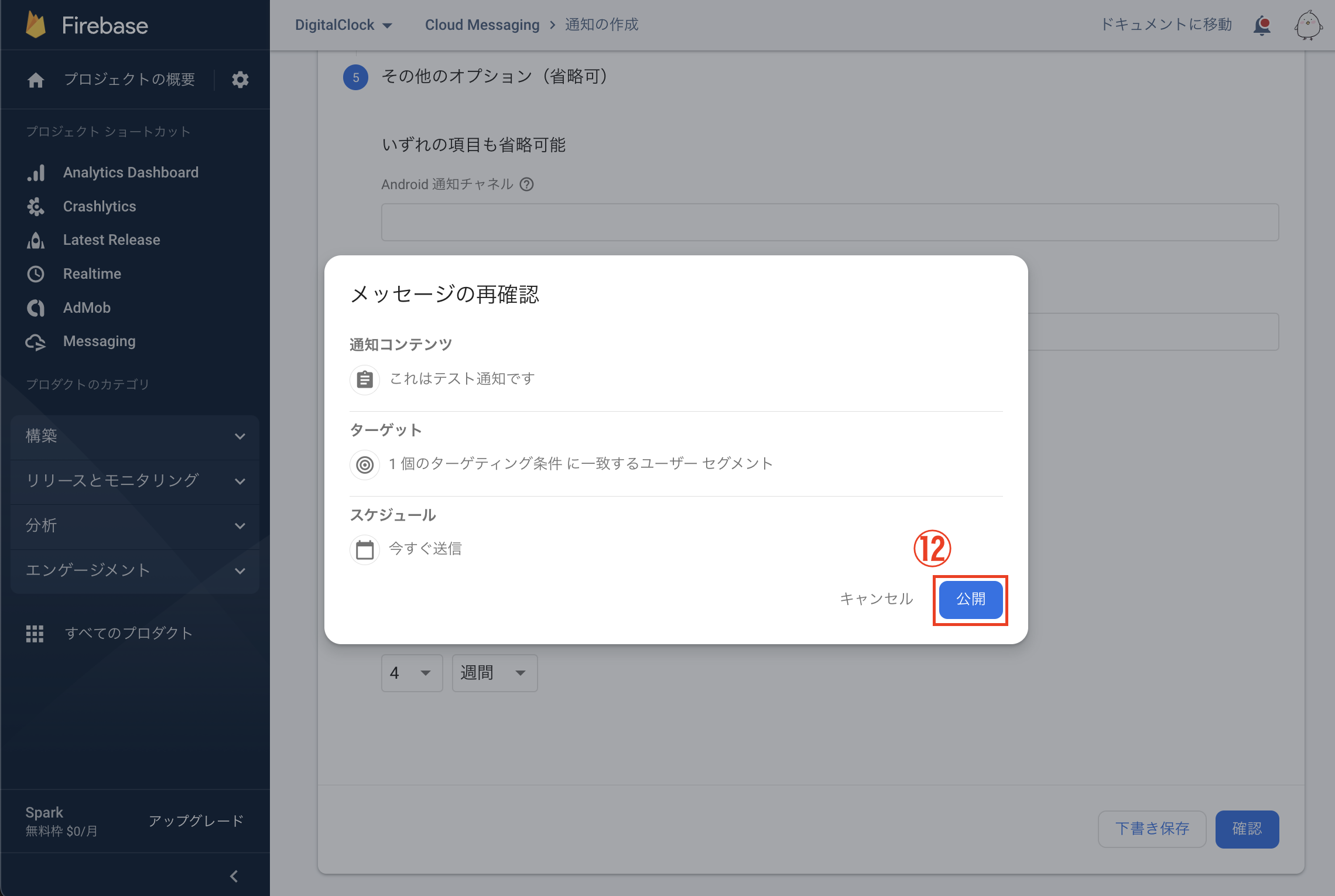Select the Realtime shortcut
This screenshot has height=896, width=1335.
coord(91,273)
